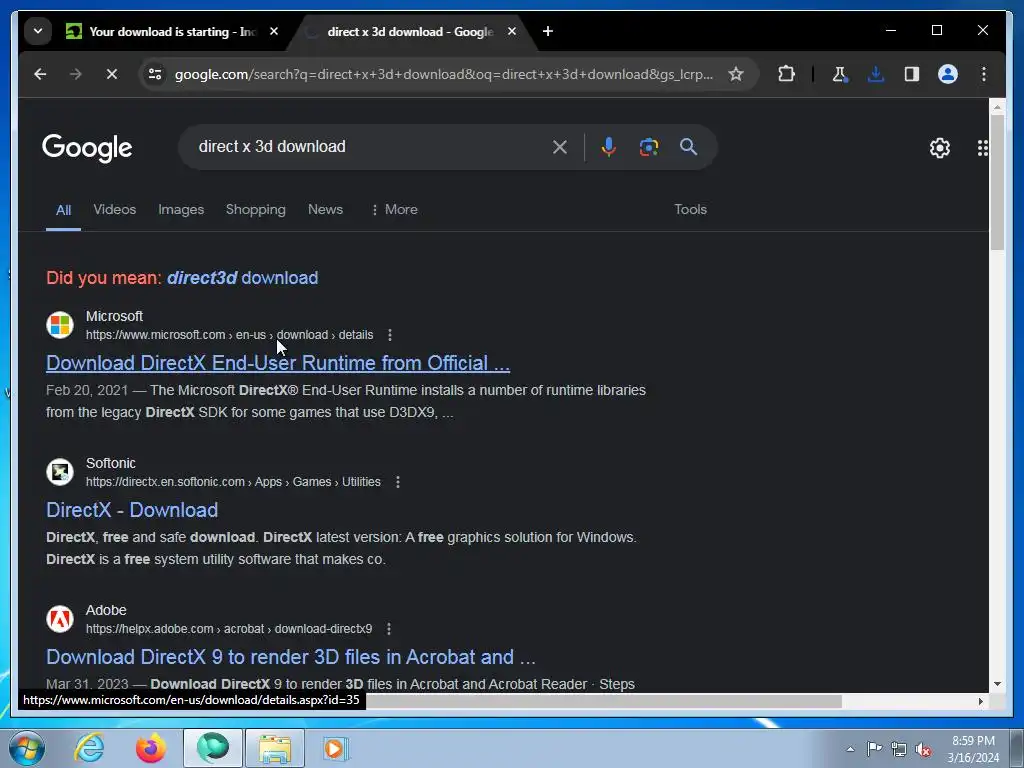Image resolution: width=1024 pixels, height=768 pixels.
Task: Open the tab search dropdown arrow
Action: (38, 31)
